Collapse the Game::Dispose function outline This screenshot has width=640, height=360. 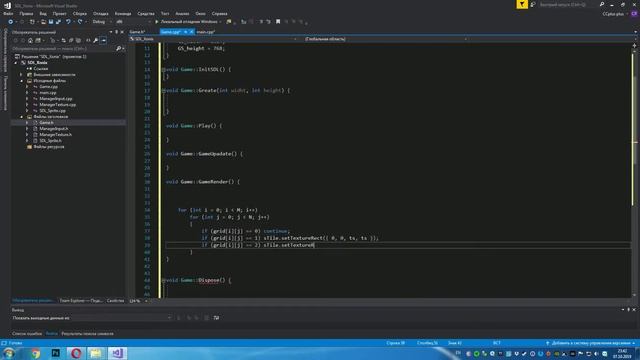click(164, 280)
